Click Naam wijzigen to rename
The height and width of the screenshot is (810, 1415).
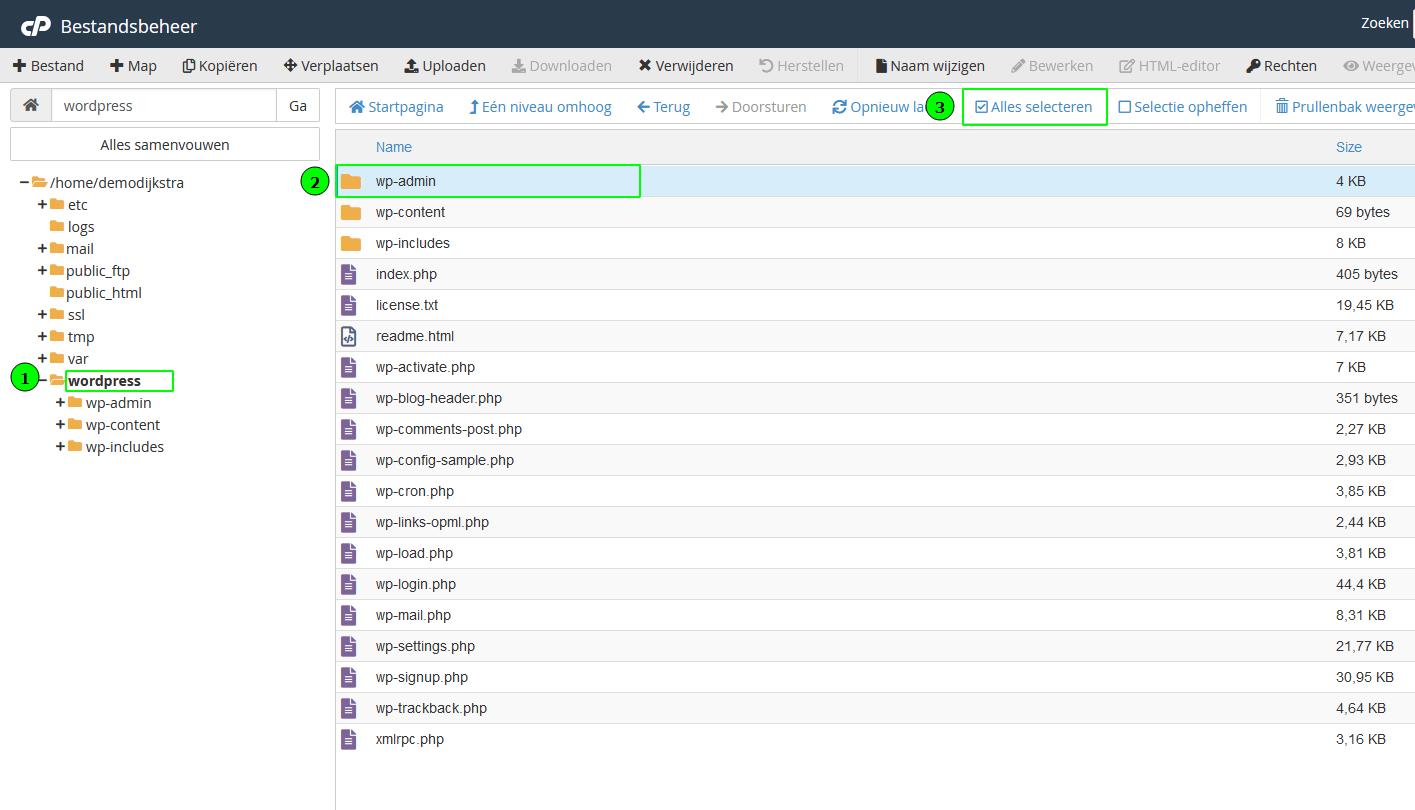point(930,66)
